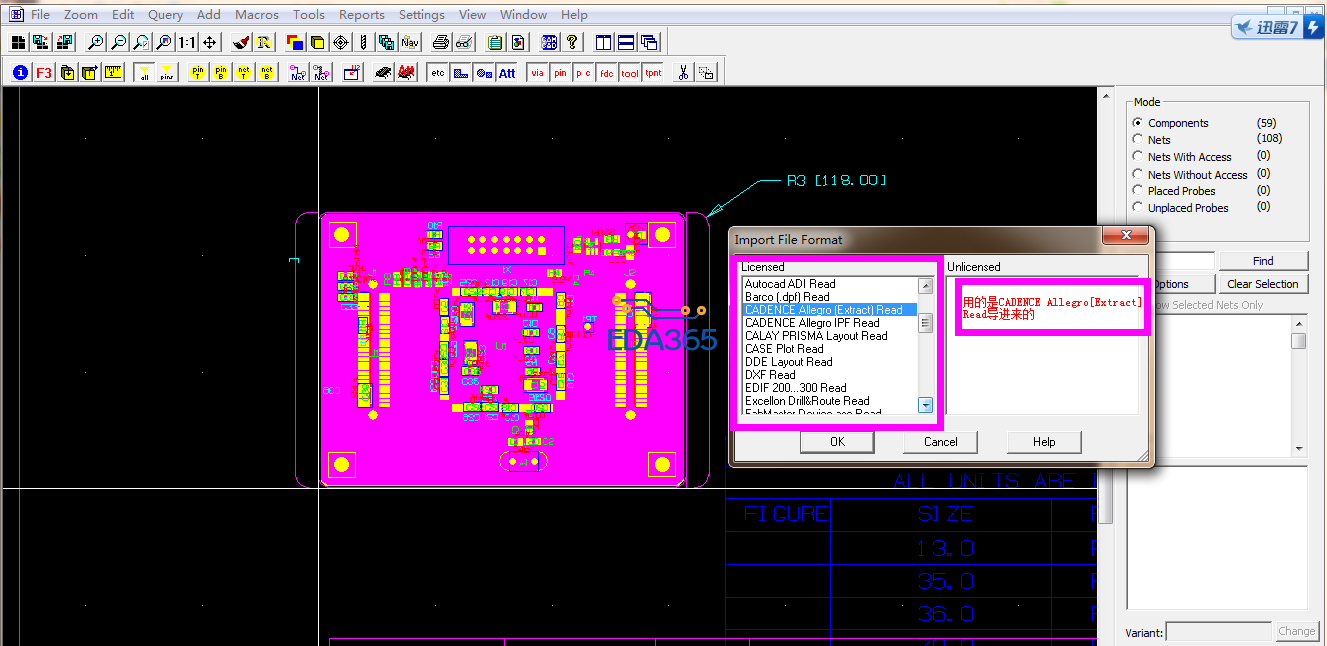
Task: Click the 1:1 zoom toolbar button
Action: pos(187,42)
